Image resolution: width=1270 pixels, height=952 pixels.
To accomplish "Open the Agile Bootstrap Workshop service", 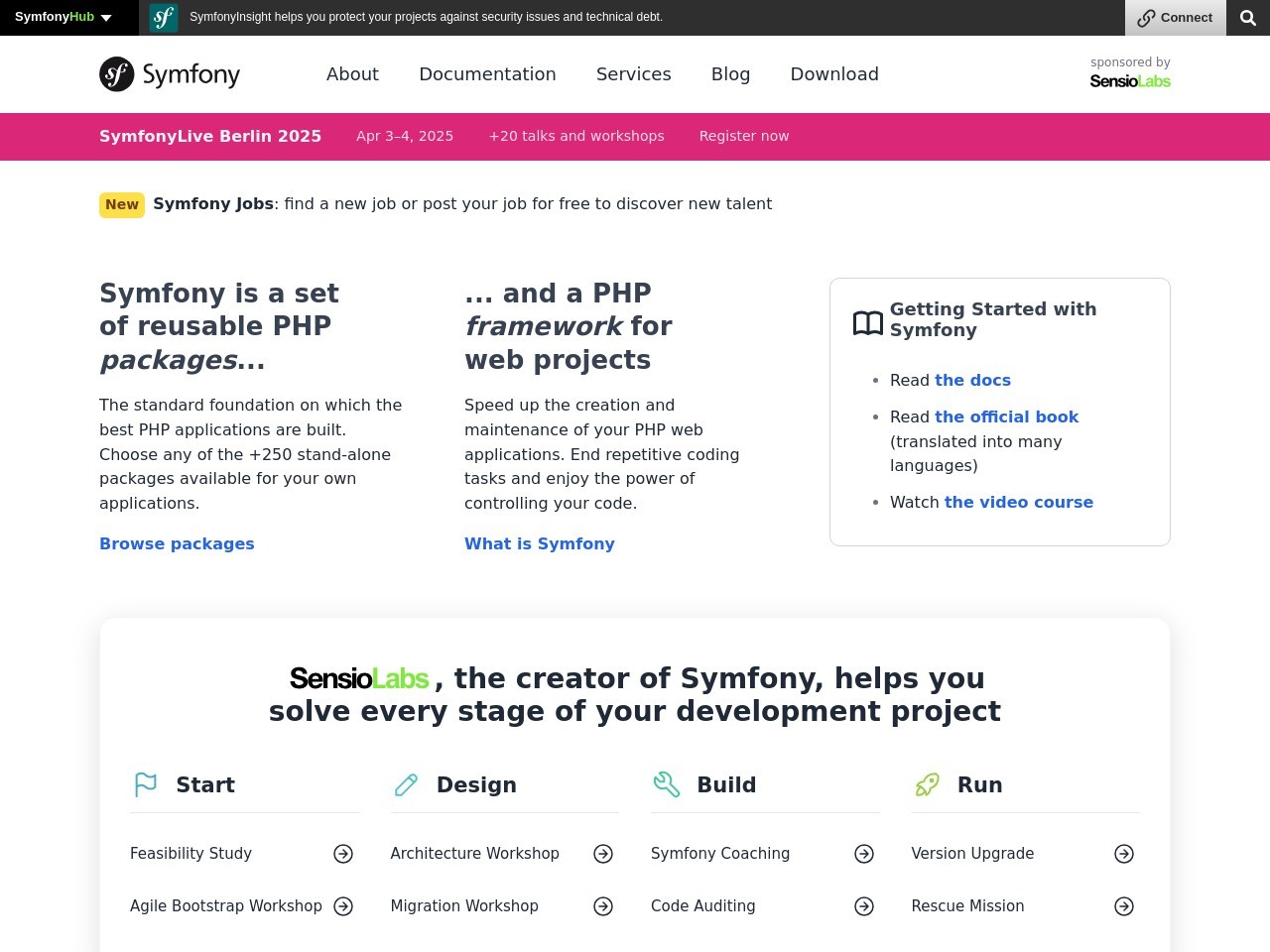I will pyautogui.click(x=226, y=906).
